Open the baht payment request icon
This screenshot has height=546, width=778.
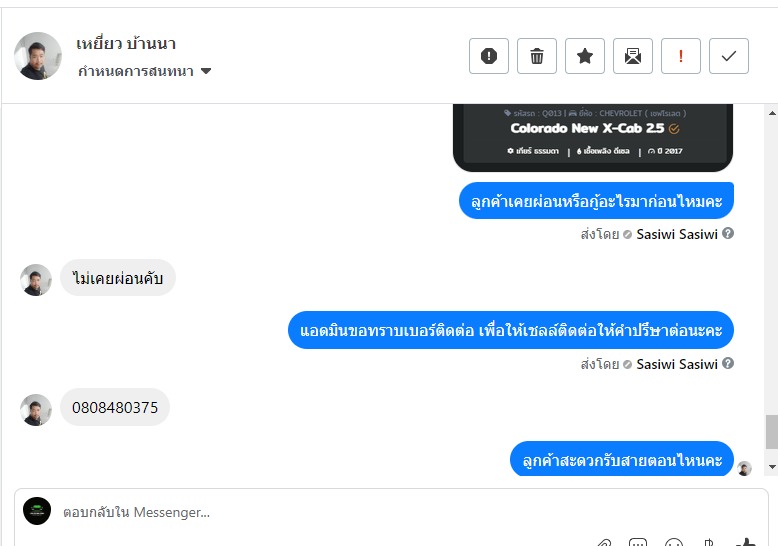tap(710, 542)
